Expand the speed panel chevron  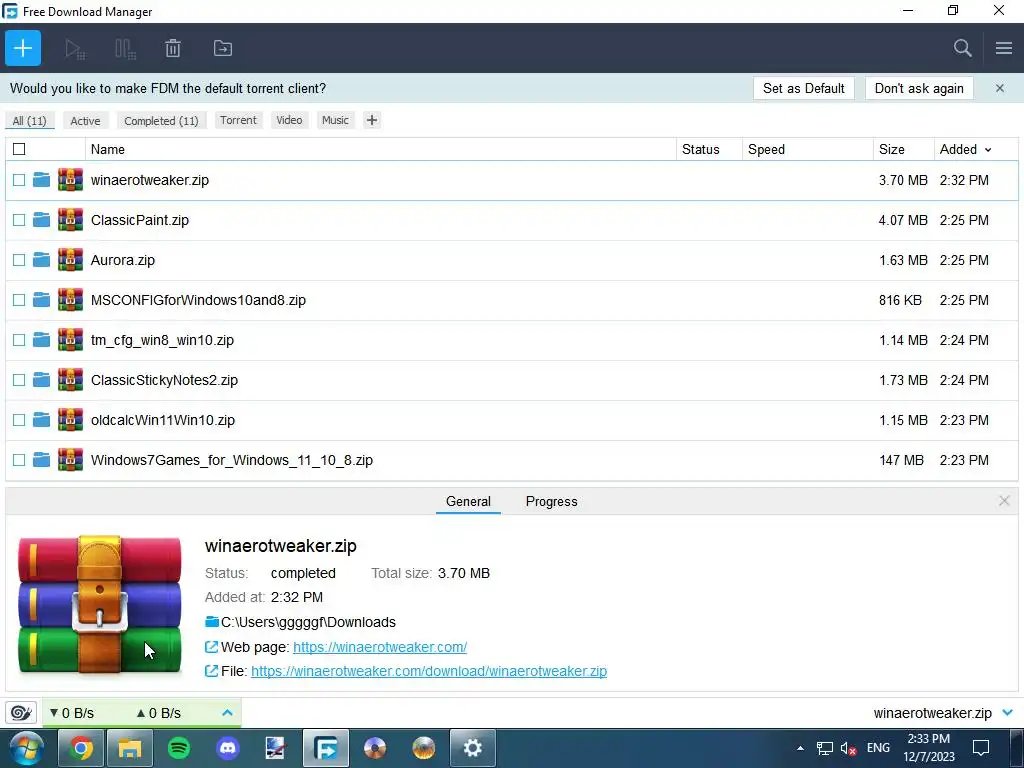[x=227, y=712]
